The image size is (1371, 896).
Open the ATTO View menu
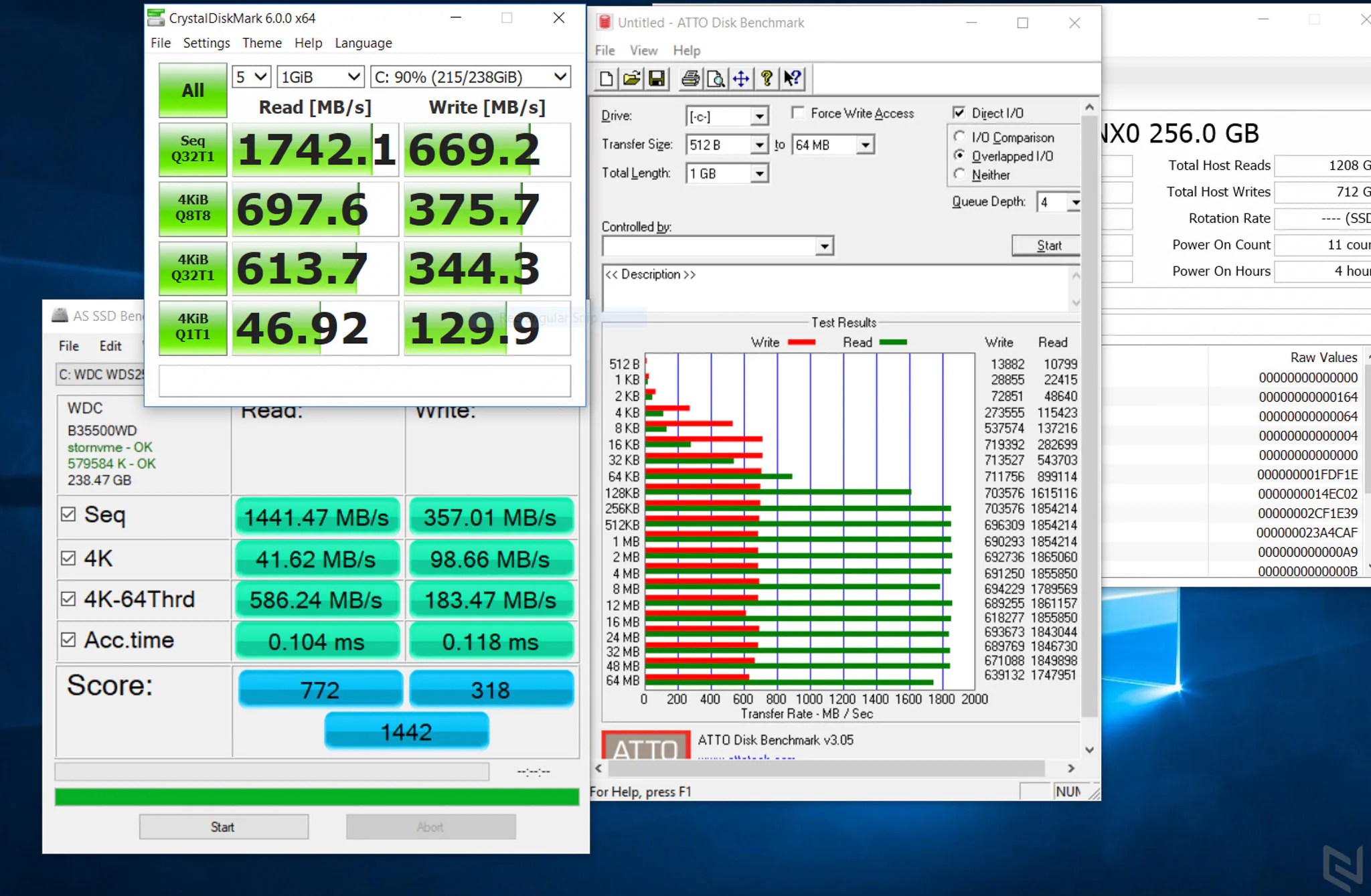[x=643, y=50]
